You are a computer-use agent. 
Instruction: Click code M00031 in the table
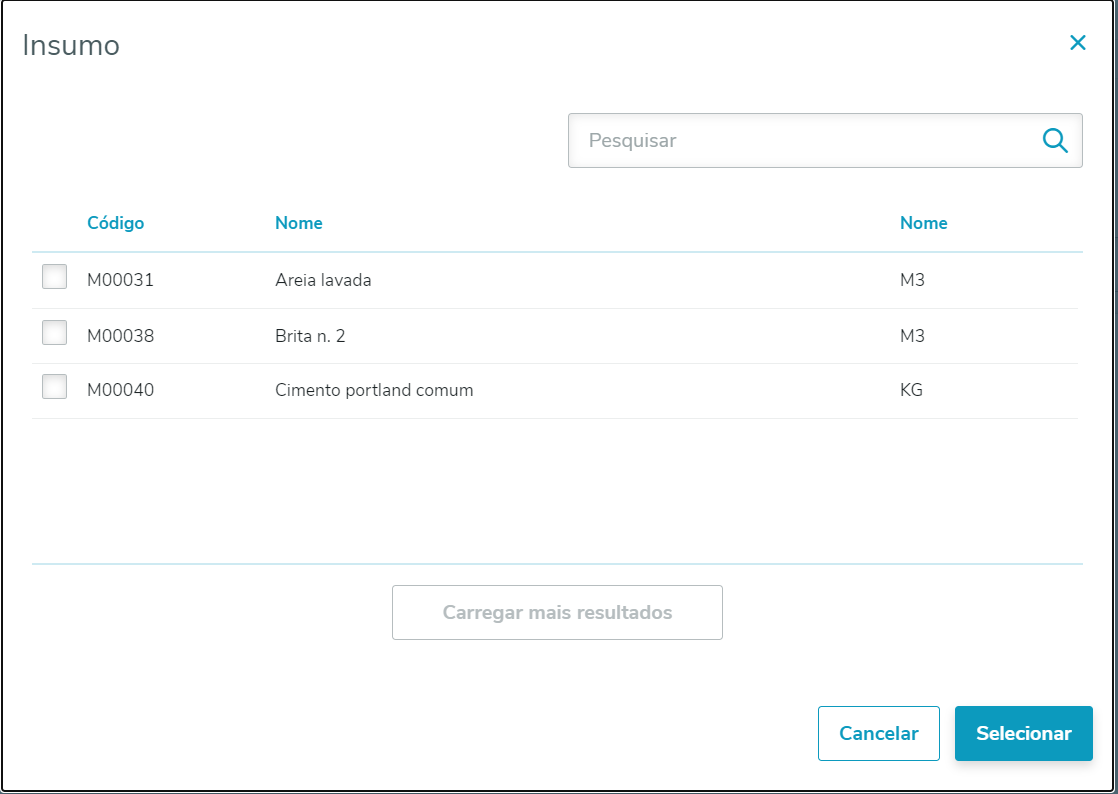point(120,280)
